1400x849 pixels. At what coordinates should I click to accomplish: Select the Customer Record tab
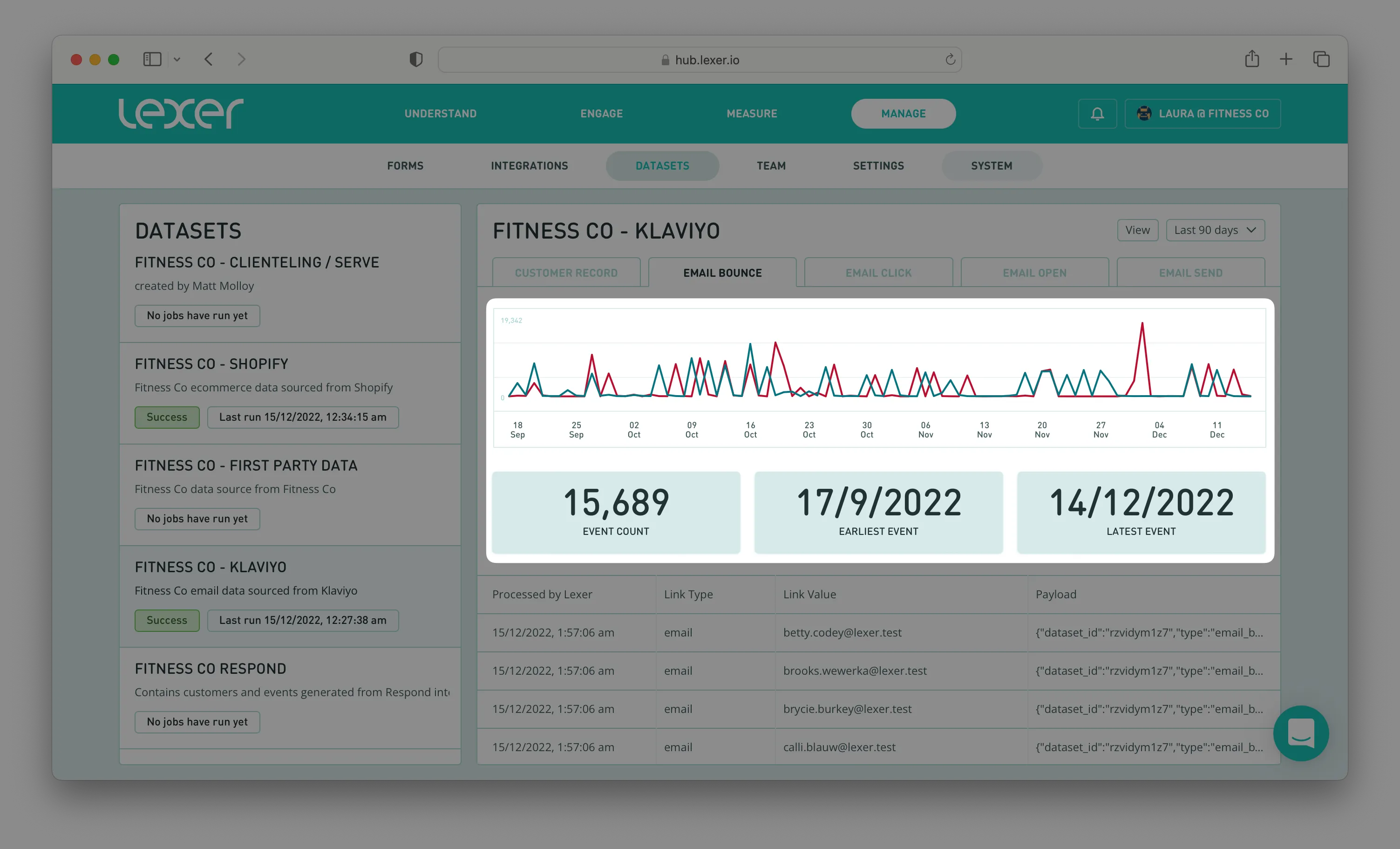(x=566, y=273)
